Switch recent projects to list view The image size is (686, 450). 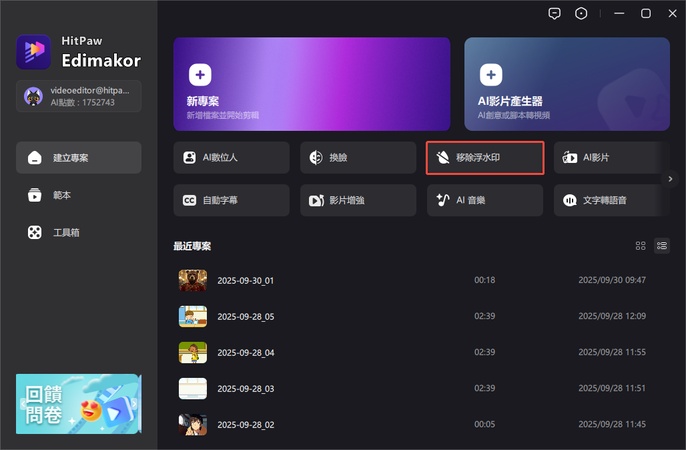pyautogui.click(x=662, y=246)
